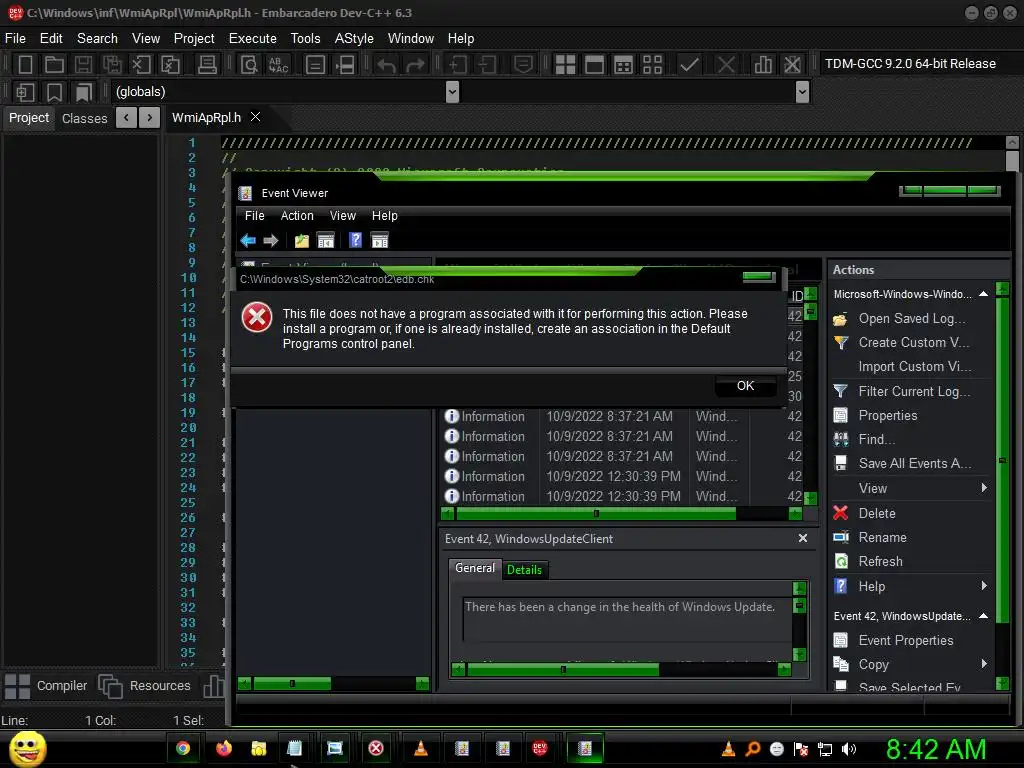Image resolution: width=1024 pixels, height=768 pixels.
Task: Click the back arrow in Event Viewer toolbar
Action: coord(248,241)
